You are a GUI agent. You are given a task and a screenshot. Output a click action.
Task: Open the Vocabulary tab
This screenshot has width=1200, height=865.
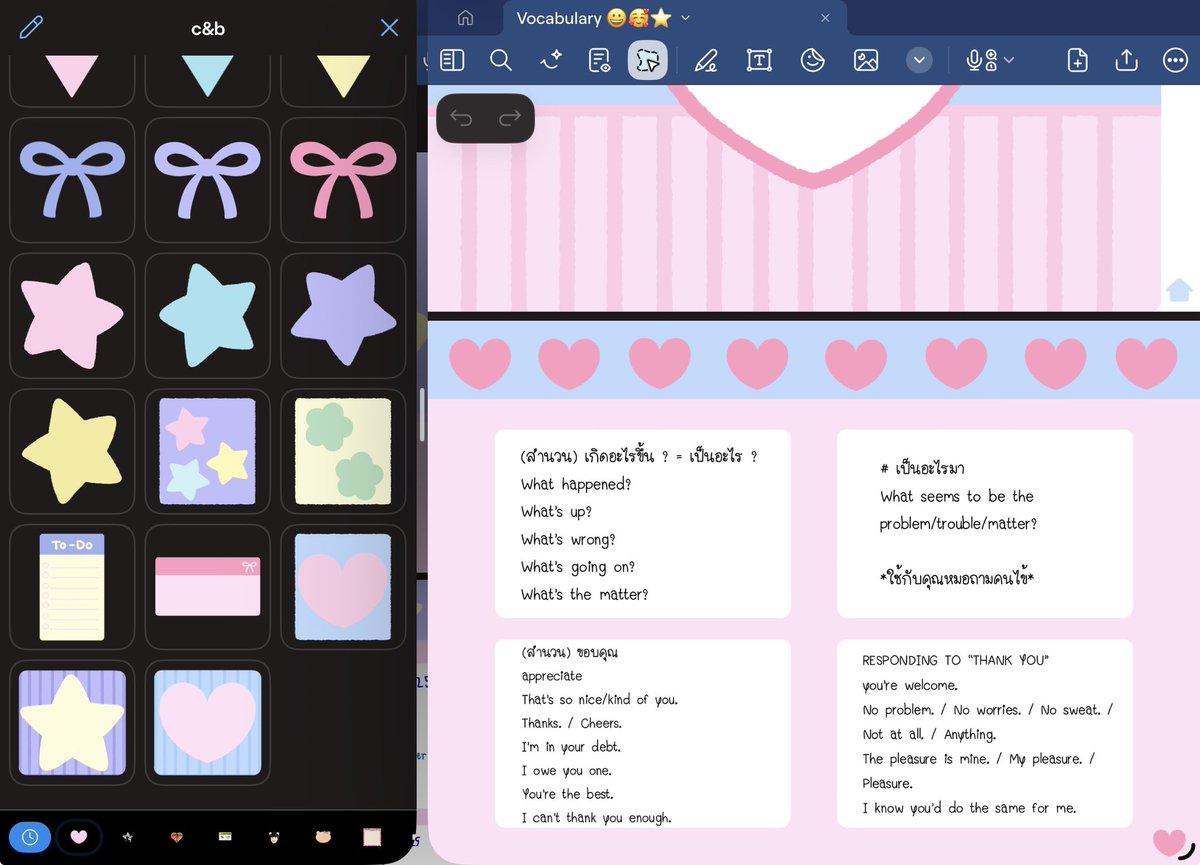click(x=675, y=18)
